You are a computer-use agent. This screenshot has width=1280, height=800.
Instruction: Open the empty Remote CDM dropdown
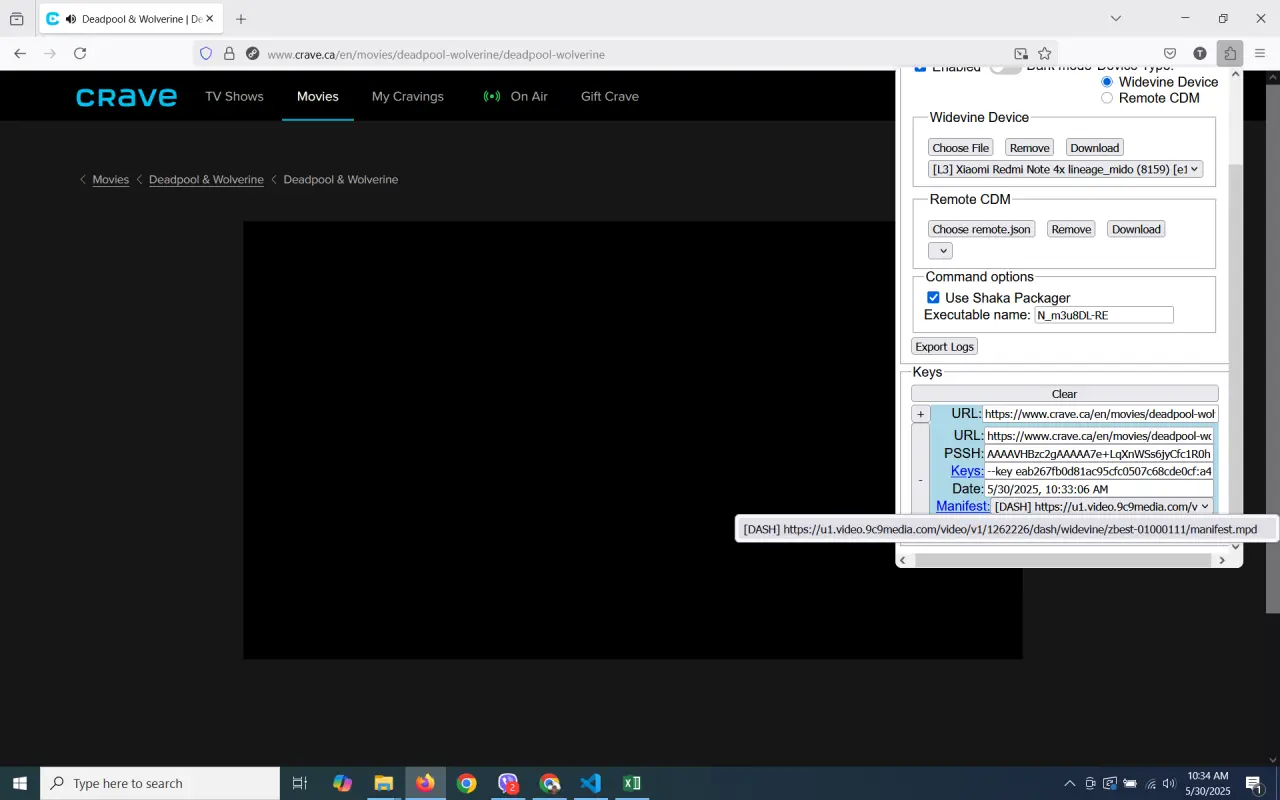(940, 251)
